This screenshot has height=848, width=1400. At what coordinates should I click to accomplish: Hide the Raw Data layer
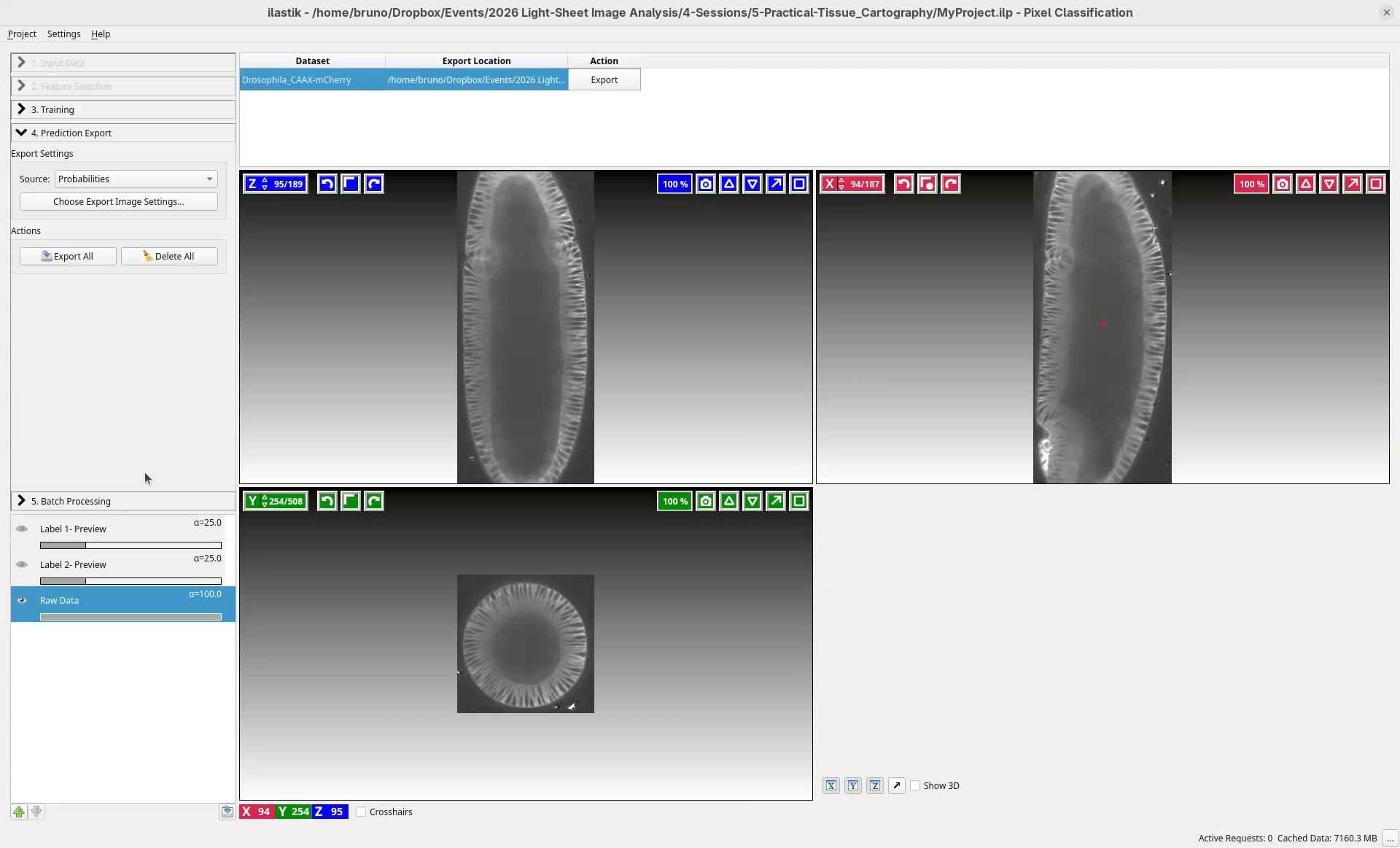coord(22,600)
